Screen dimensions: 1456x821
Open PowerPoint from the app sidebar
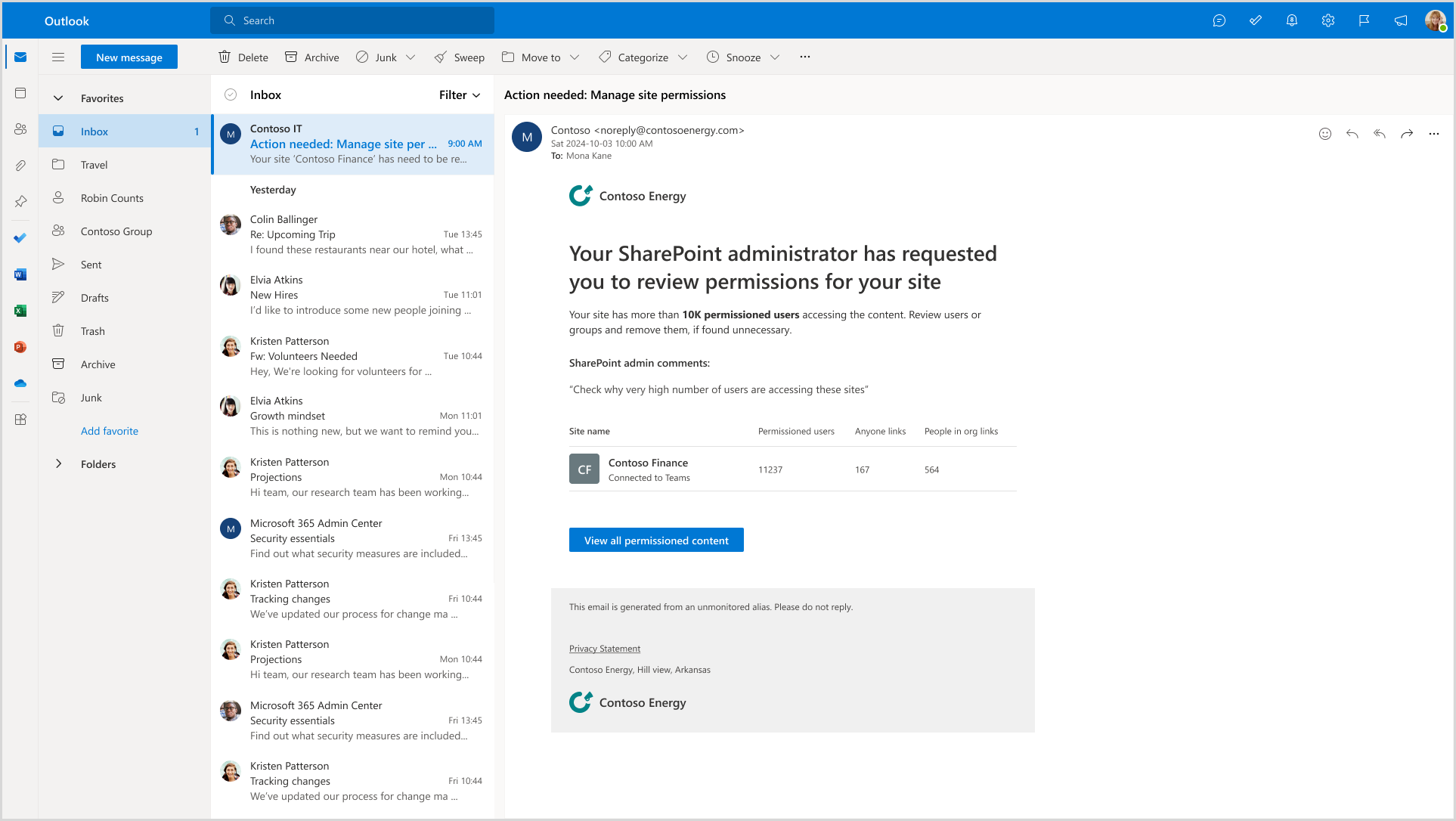coord(20,346)
